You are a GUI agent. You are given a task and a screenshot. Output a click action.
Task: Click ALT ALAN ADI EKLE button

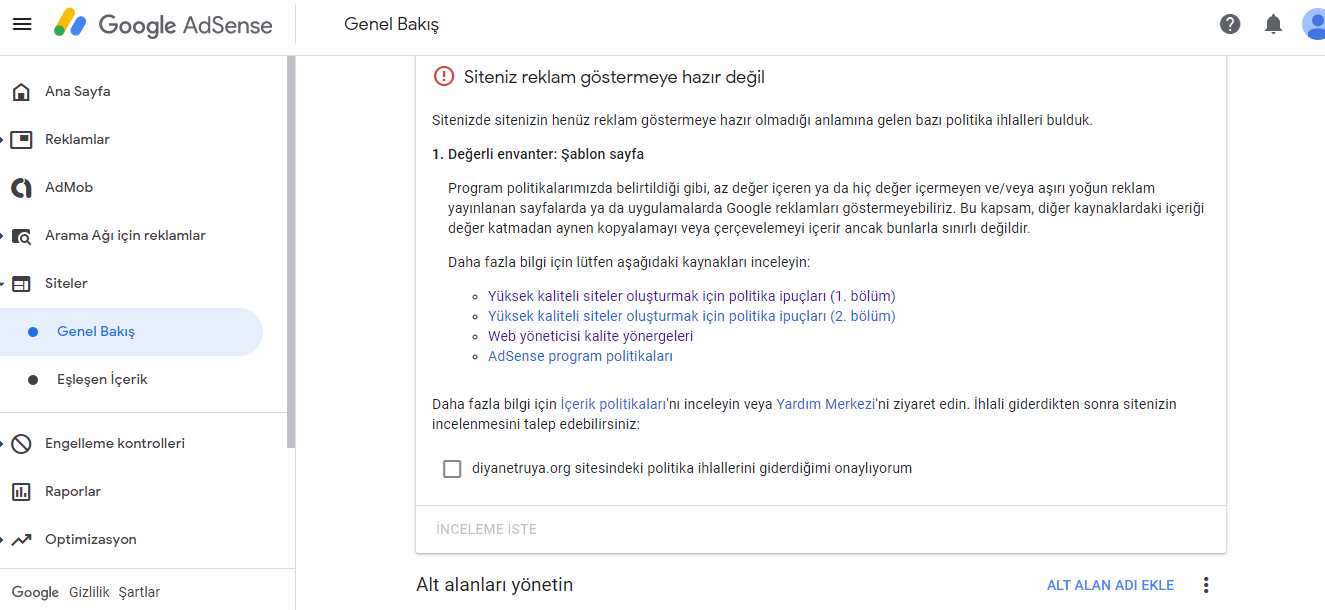1110,585
